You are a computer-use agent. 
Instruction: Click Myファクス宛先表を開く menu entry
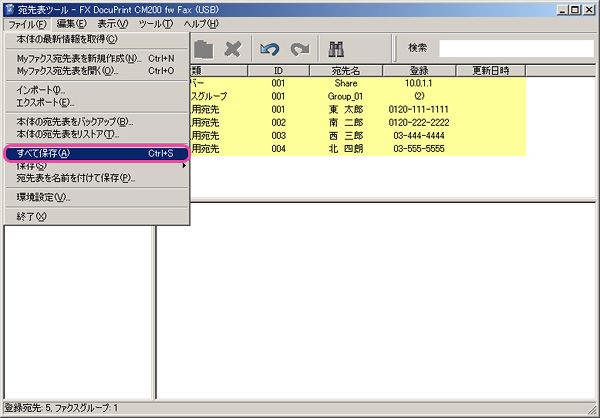pos(67,71)
